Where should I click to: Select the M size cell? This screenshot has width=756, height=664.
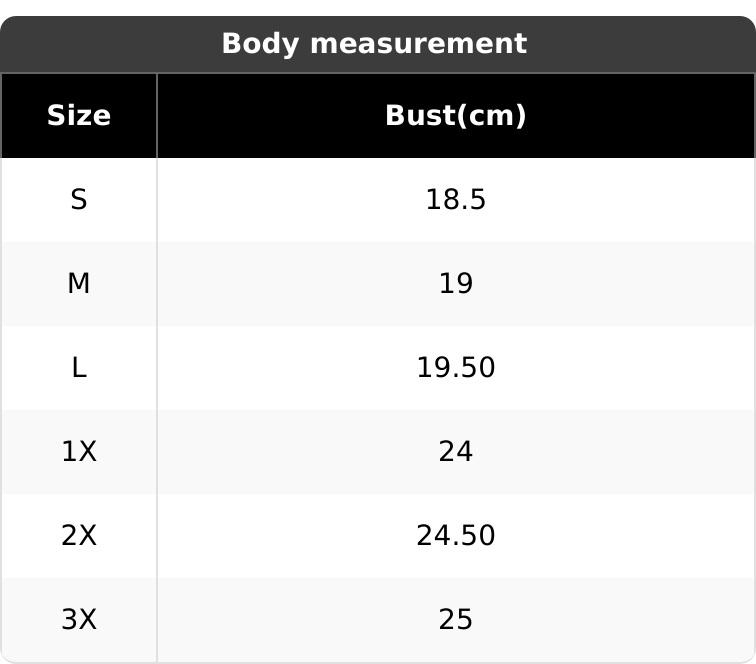[x=78, y=284]
